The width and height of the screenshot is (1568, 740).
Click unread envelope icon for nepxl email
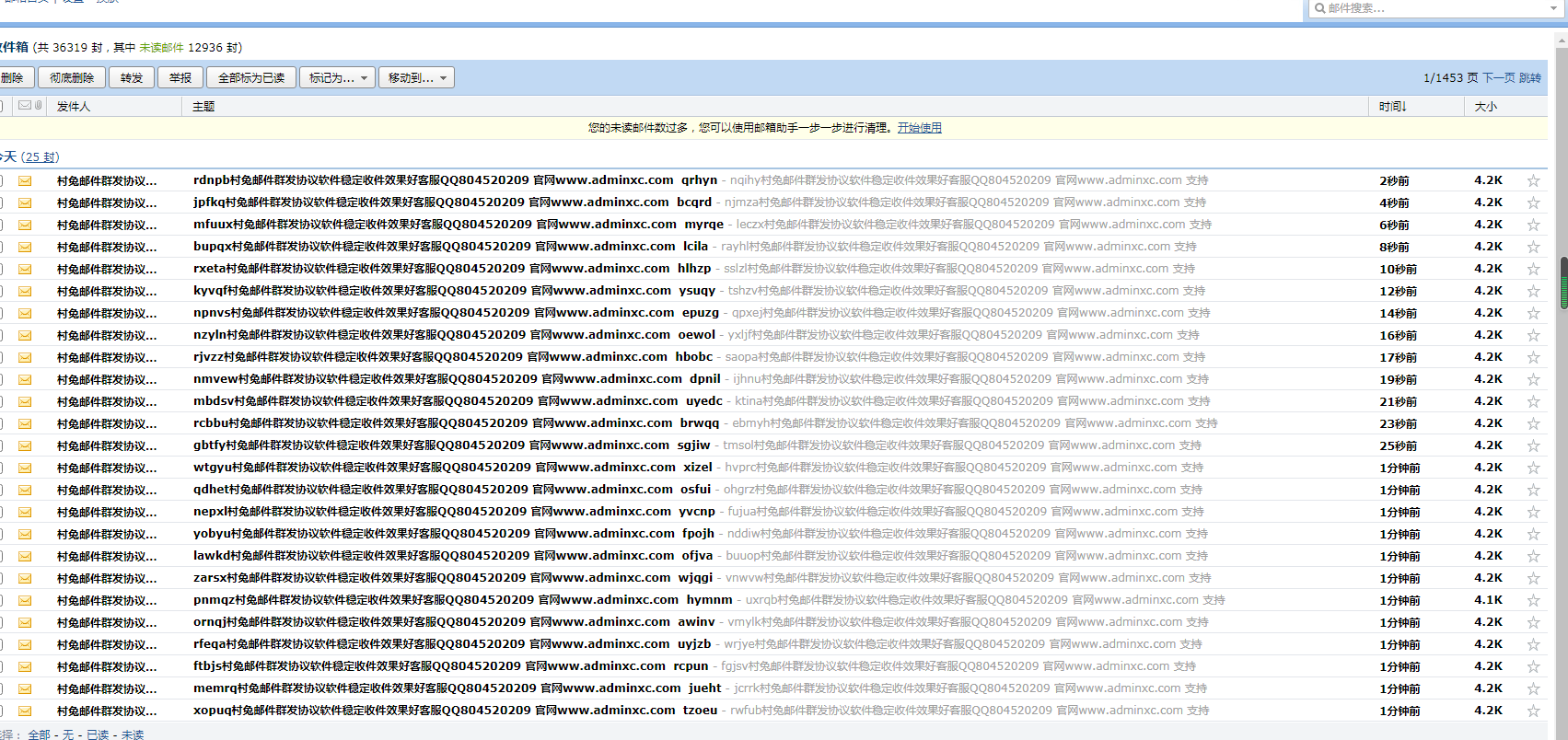click(25, 512)
